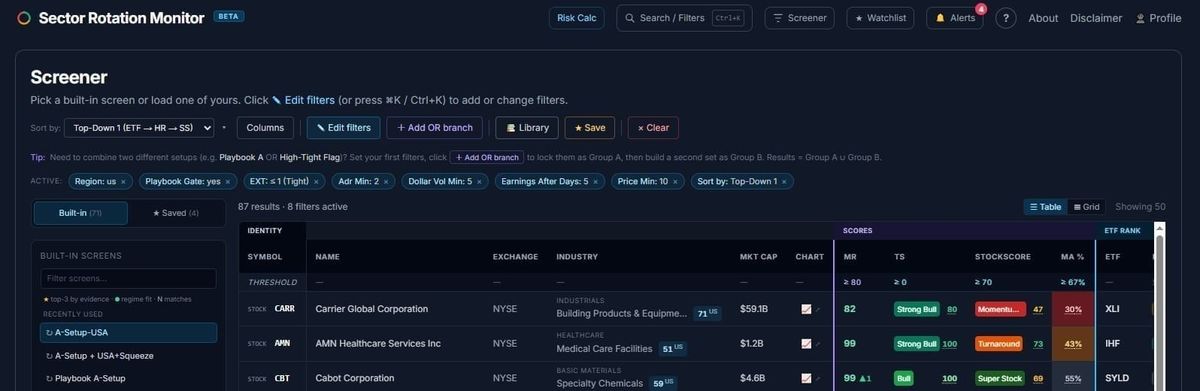
Task: Save the current screen
Action: click(x=590, y=128)
